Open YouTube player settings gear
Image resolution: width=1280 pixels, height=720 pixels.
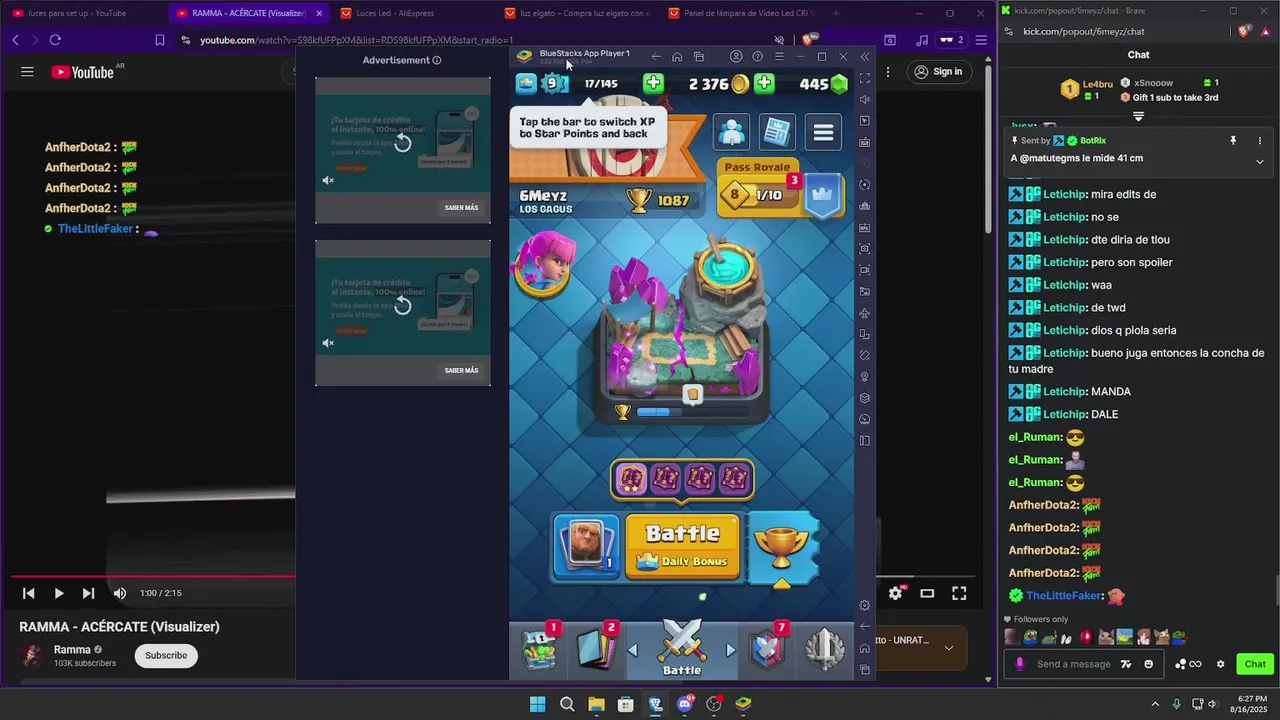click(x=895, y=593)
